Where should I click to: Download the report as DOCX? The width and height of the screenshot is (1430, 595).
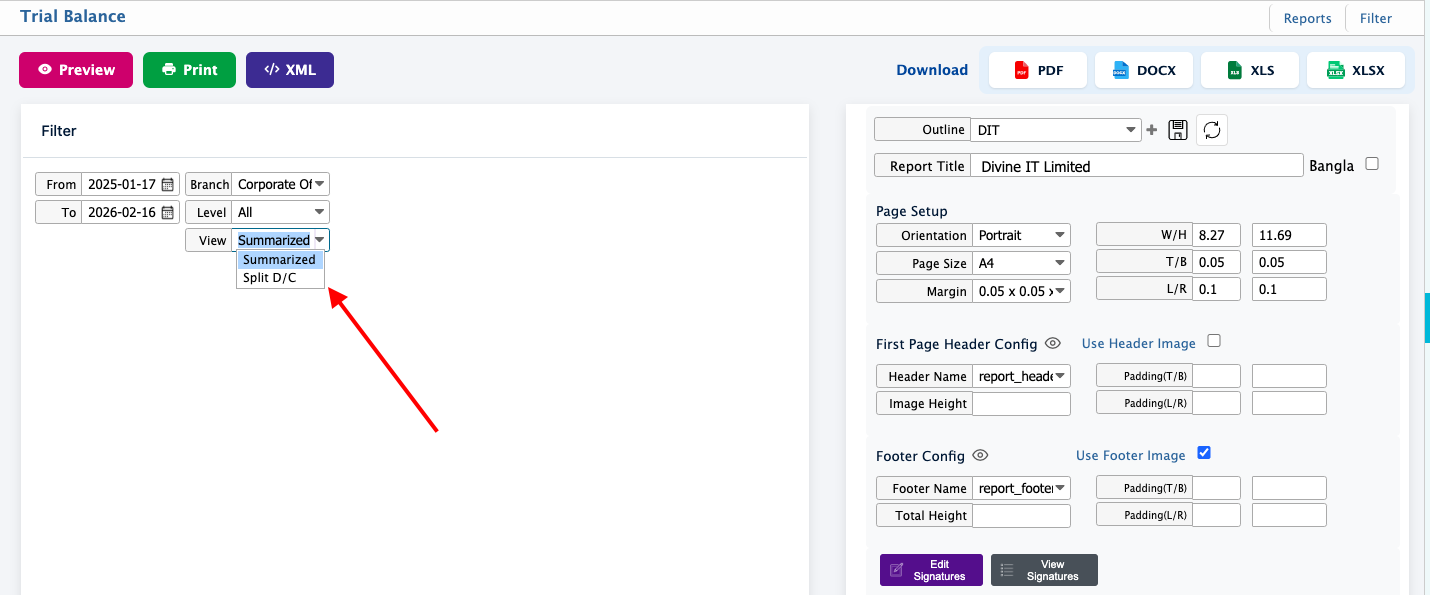(1143, 70)
